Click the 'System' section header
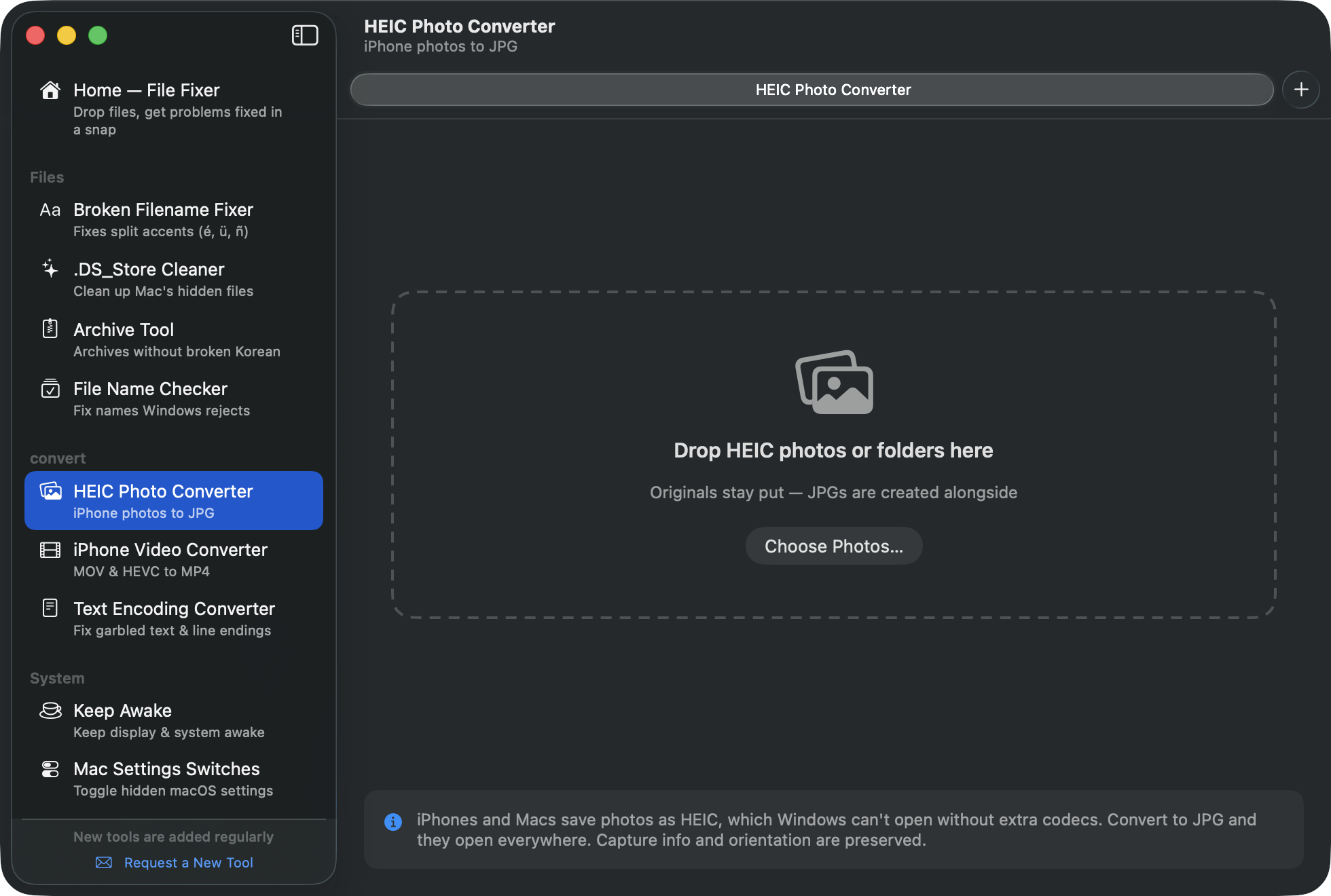 click(x=57, y=678)
